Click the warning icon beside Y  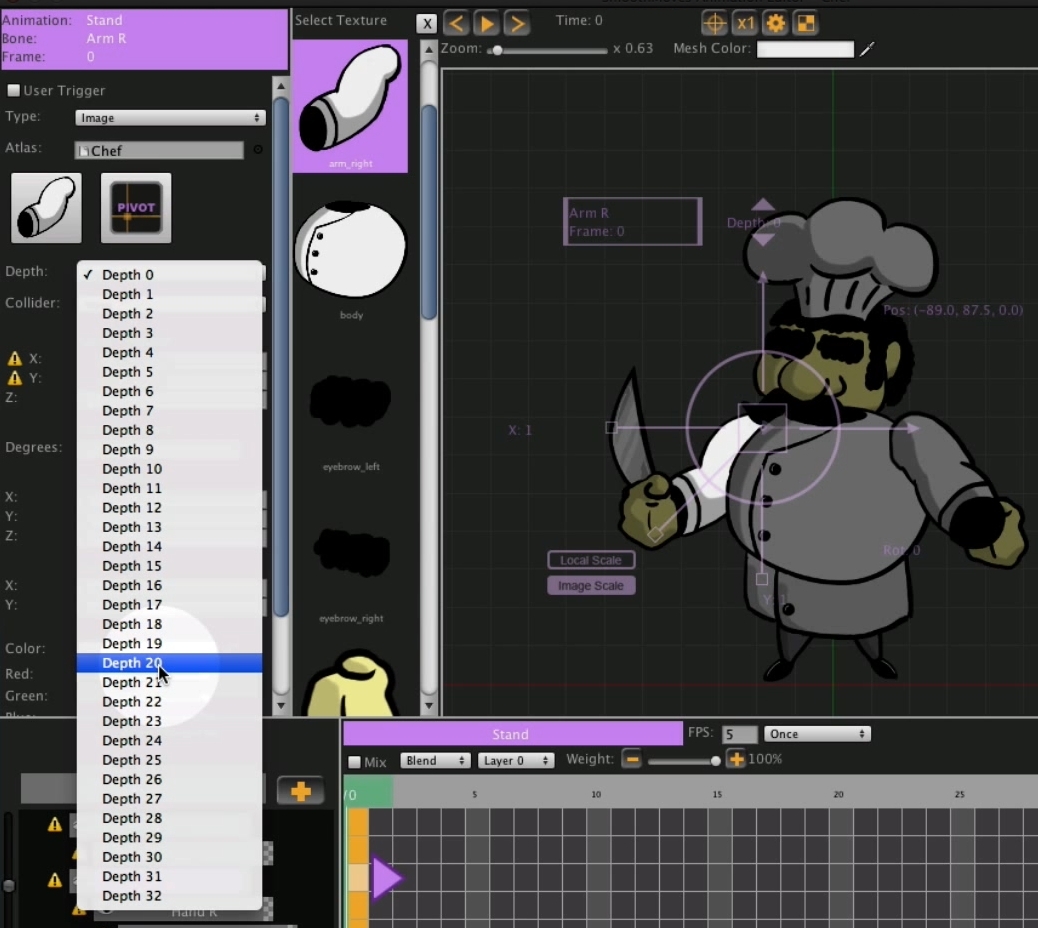pyautogui.click(x=15, y=378)
